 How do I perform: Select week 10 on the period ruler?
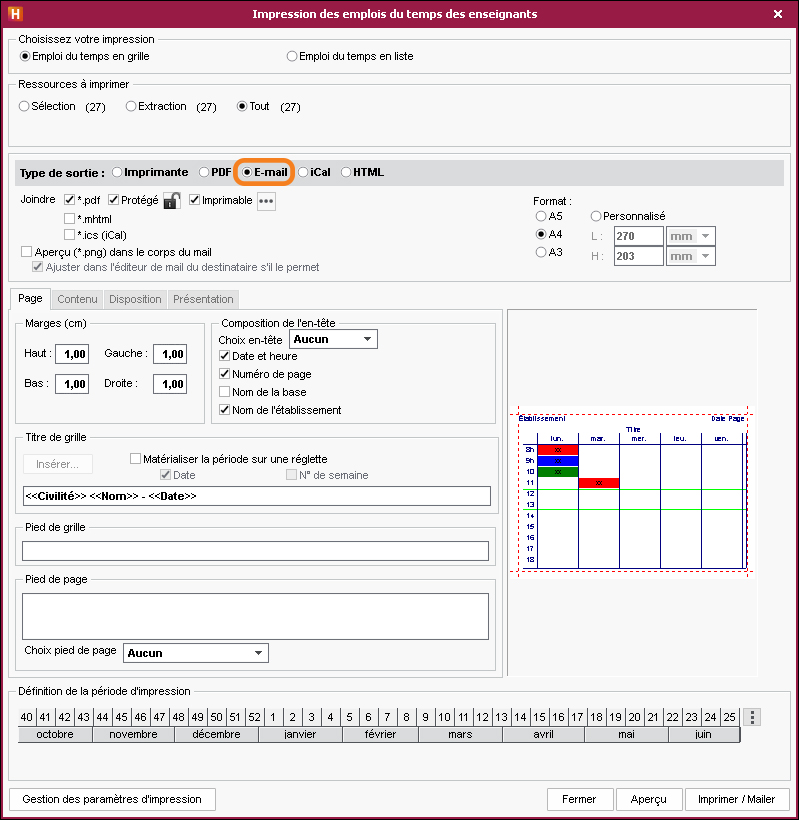(444, 717)
